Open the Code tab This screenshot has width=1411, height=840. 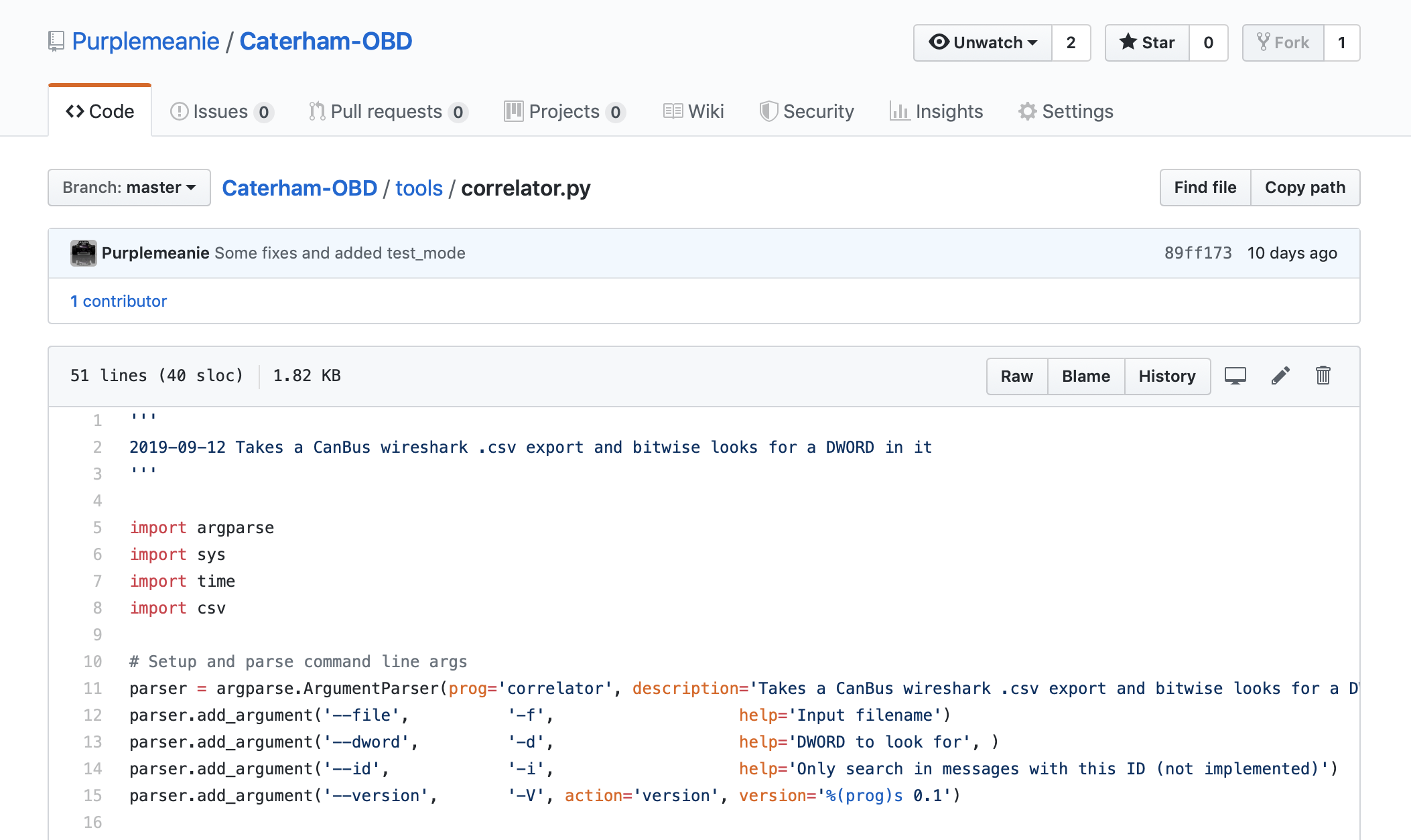click(x=100, y=111)
